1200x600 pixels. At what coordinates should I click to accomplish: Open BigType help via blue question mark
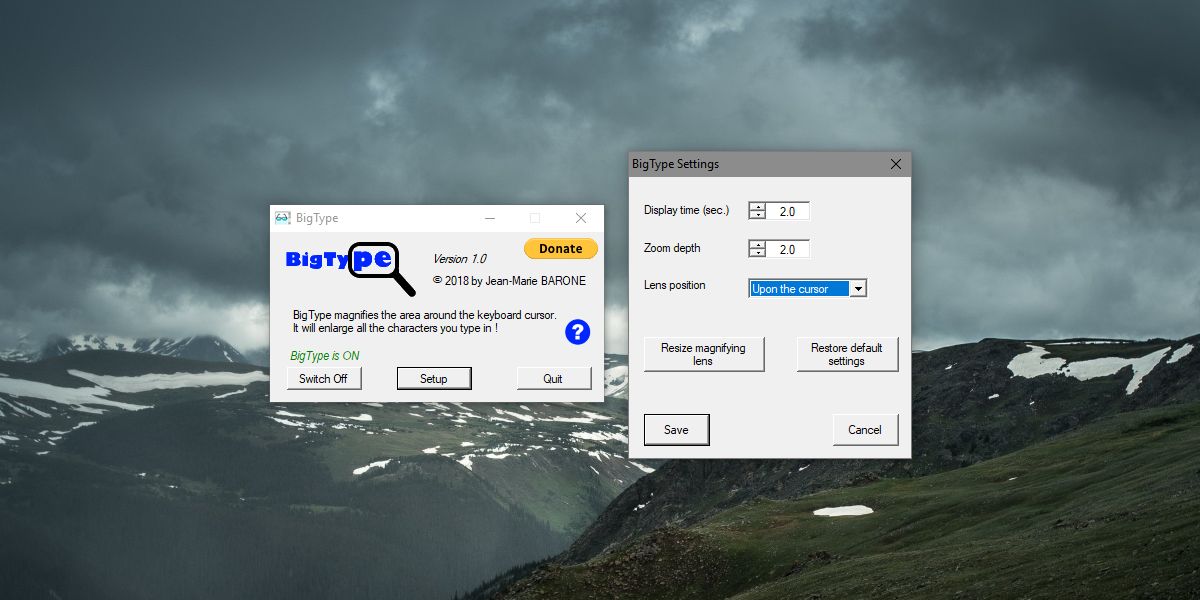point(577,332)
